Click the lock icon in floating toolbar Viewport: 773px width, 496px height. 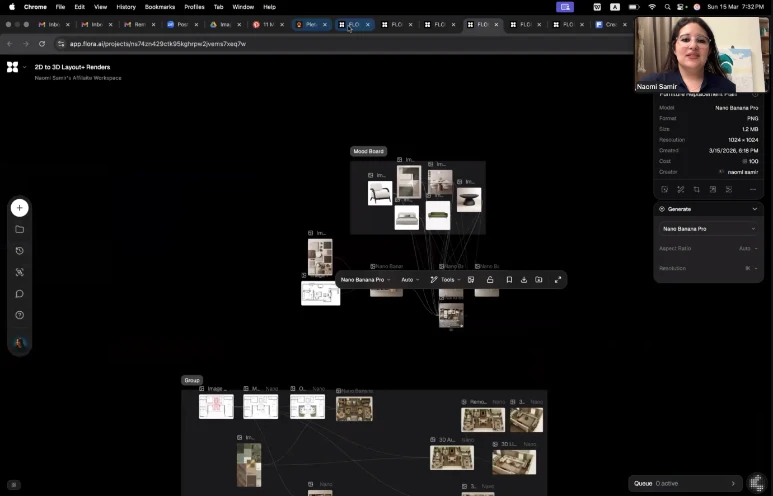489,280
